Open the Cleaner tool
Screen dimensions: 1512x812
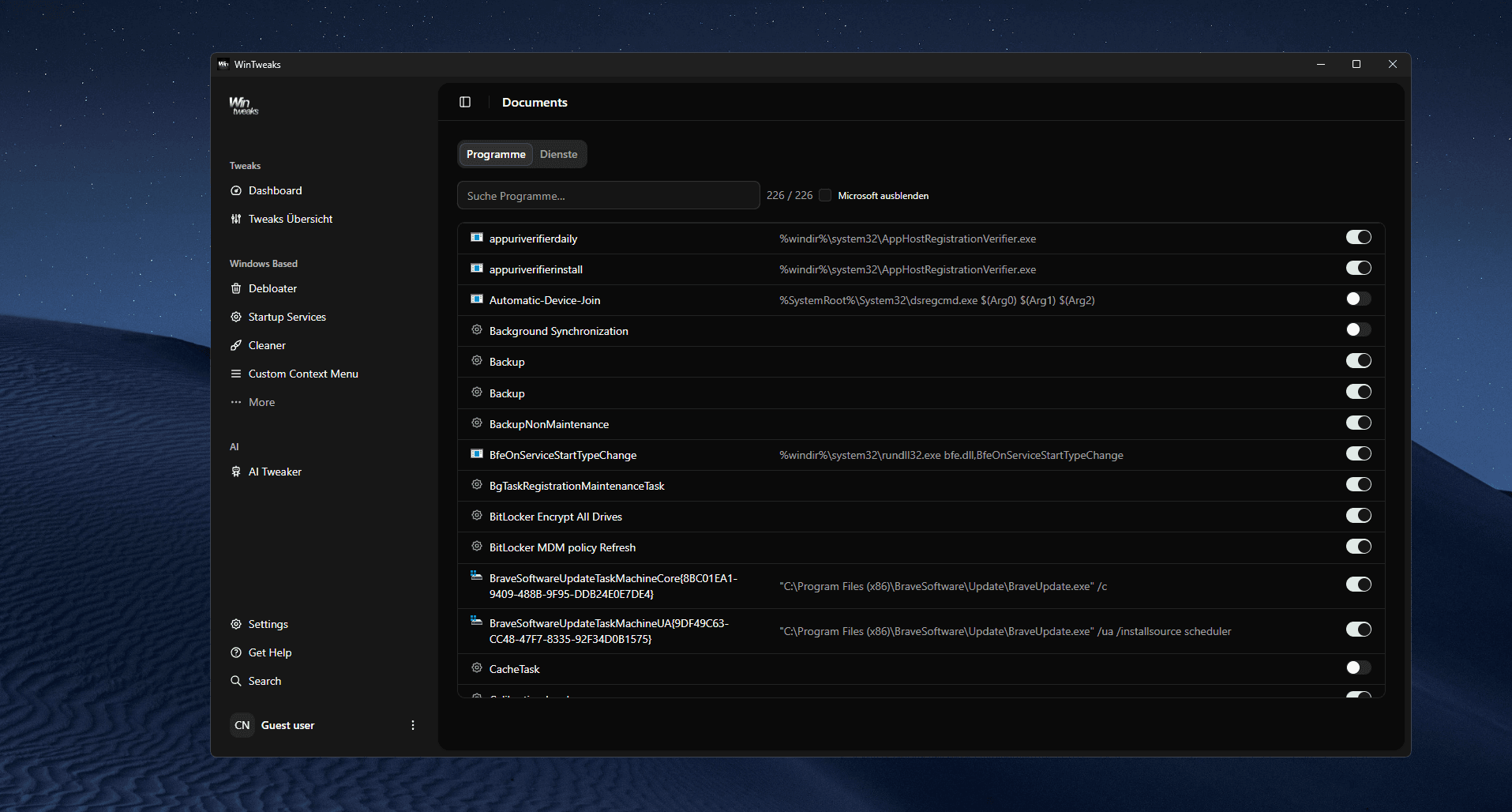[x=267, y=345]
